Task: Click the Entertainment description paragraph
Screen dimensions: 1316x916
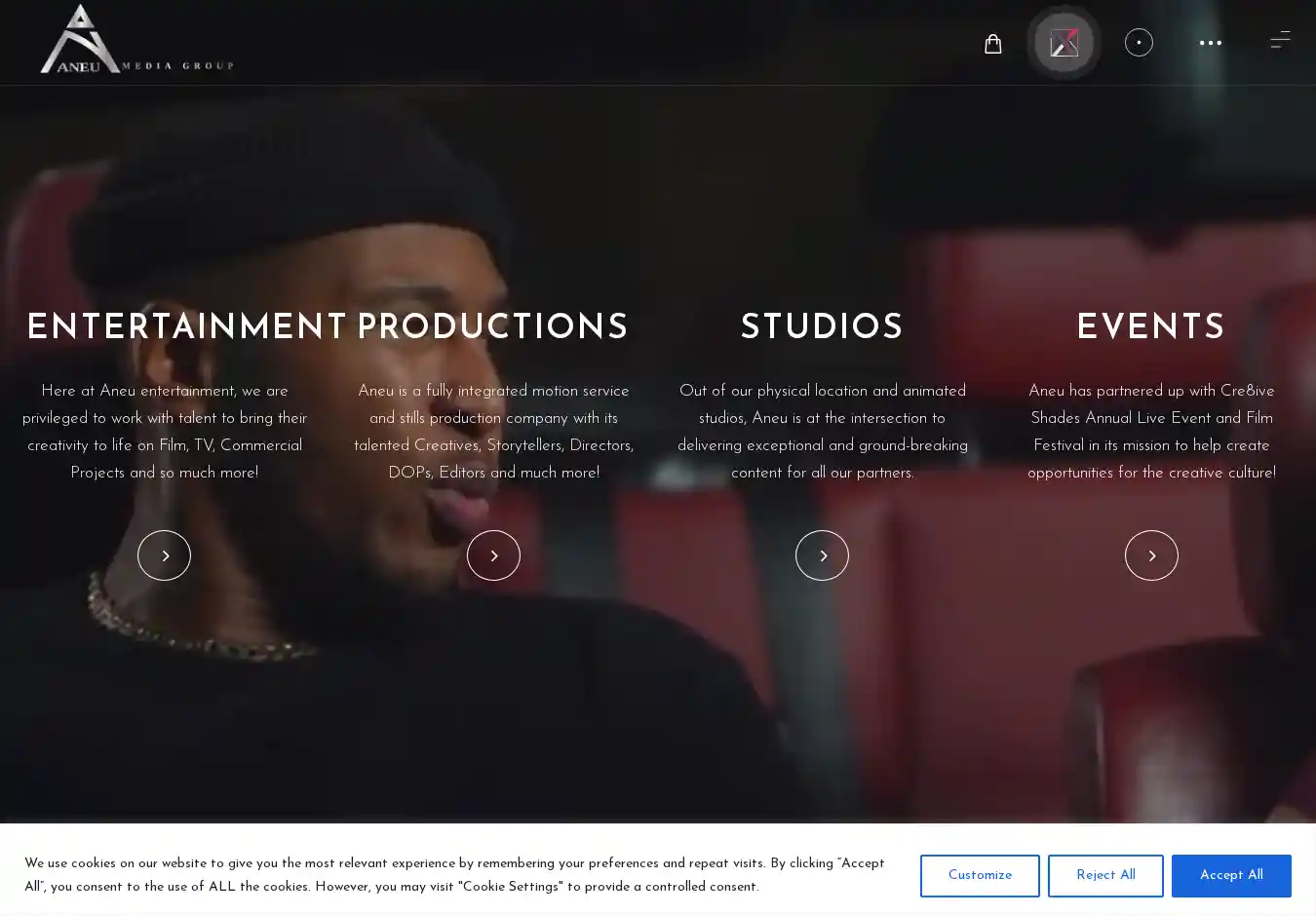Action: pos(164,432)
